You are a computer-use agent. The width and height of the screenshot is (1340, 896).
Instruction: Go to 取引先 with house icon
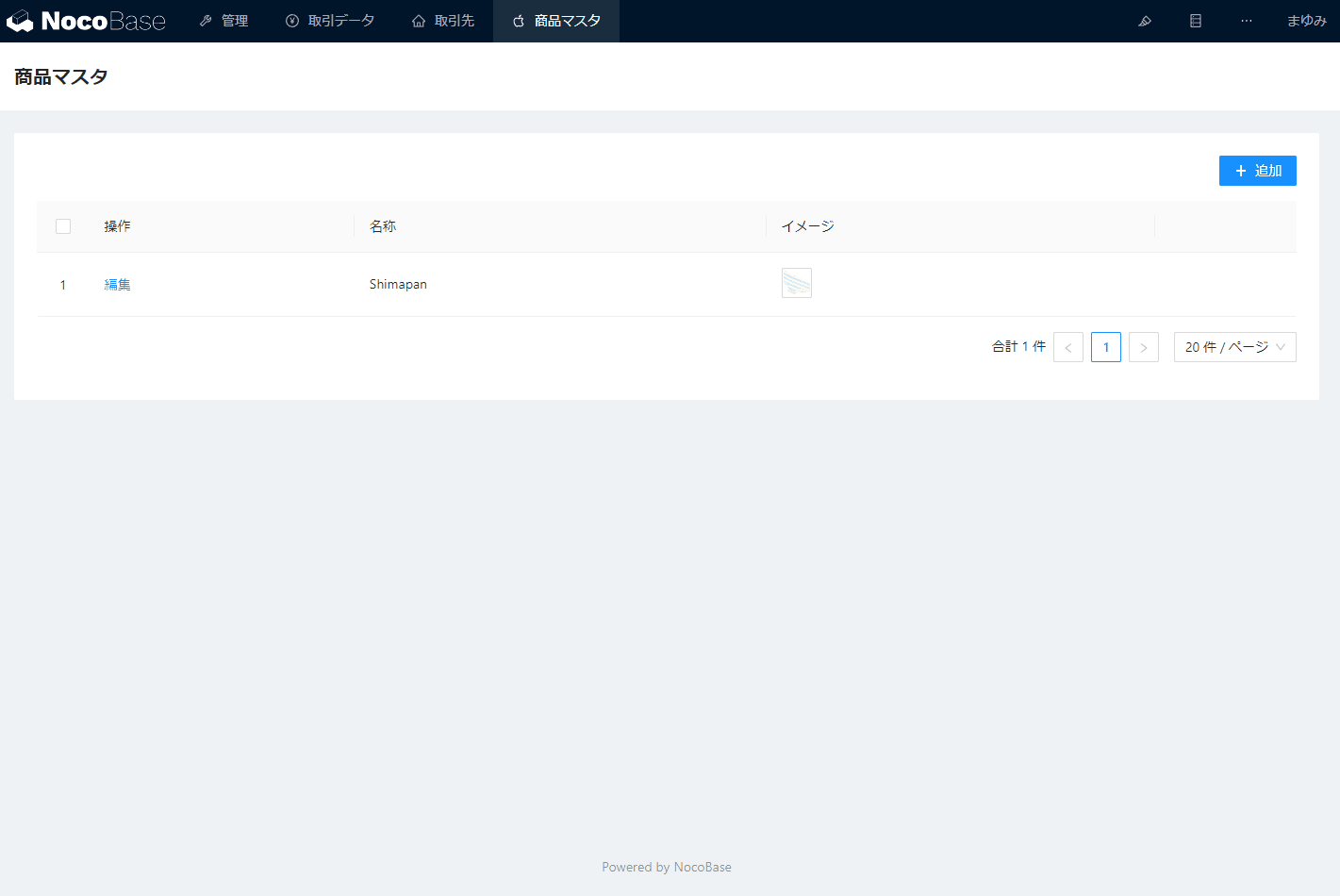(443, 21)
